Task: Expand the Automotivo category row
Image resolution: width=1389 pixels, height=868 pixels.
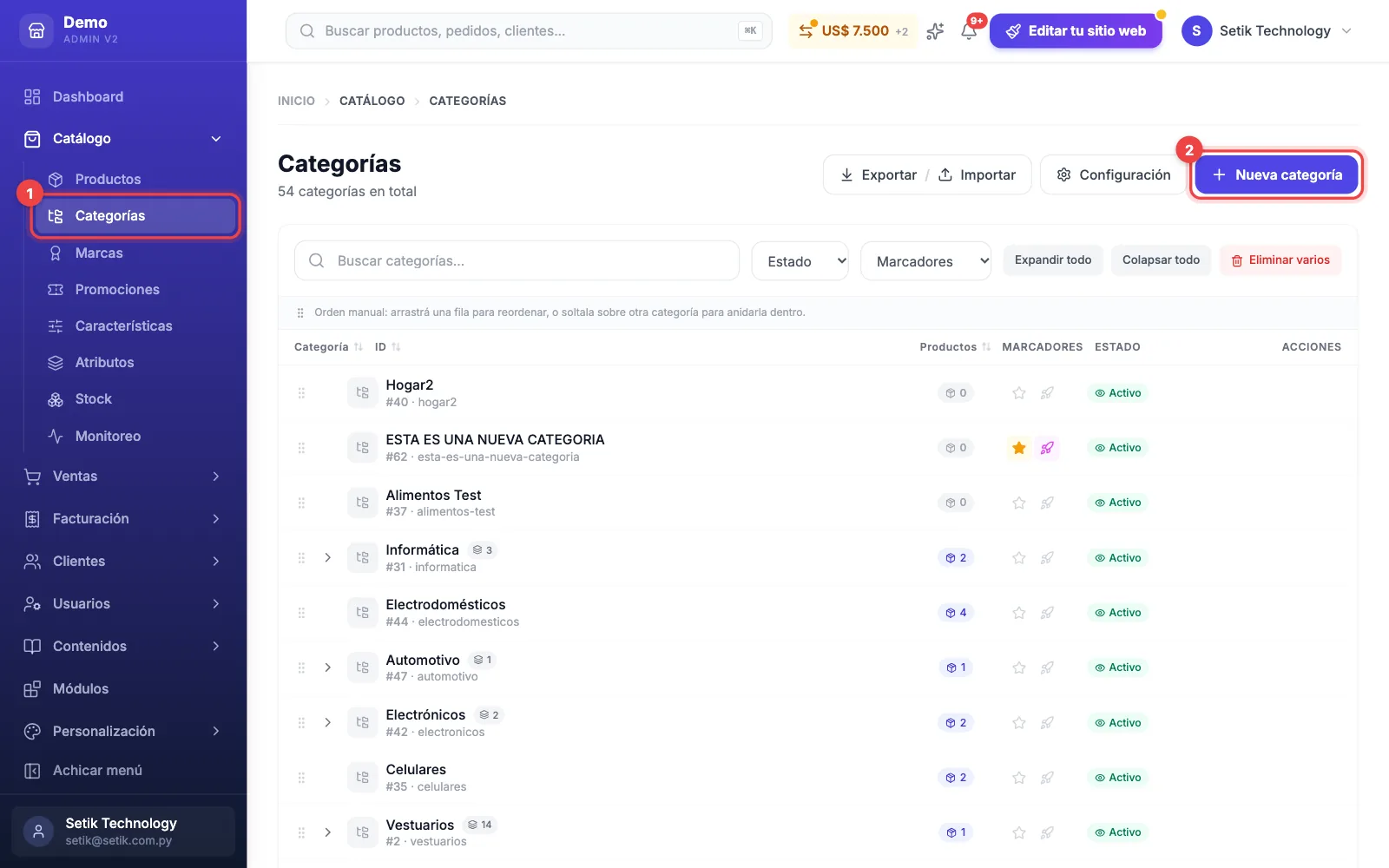Action: [x=327, y=667]
